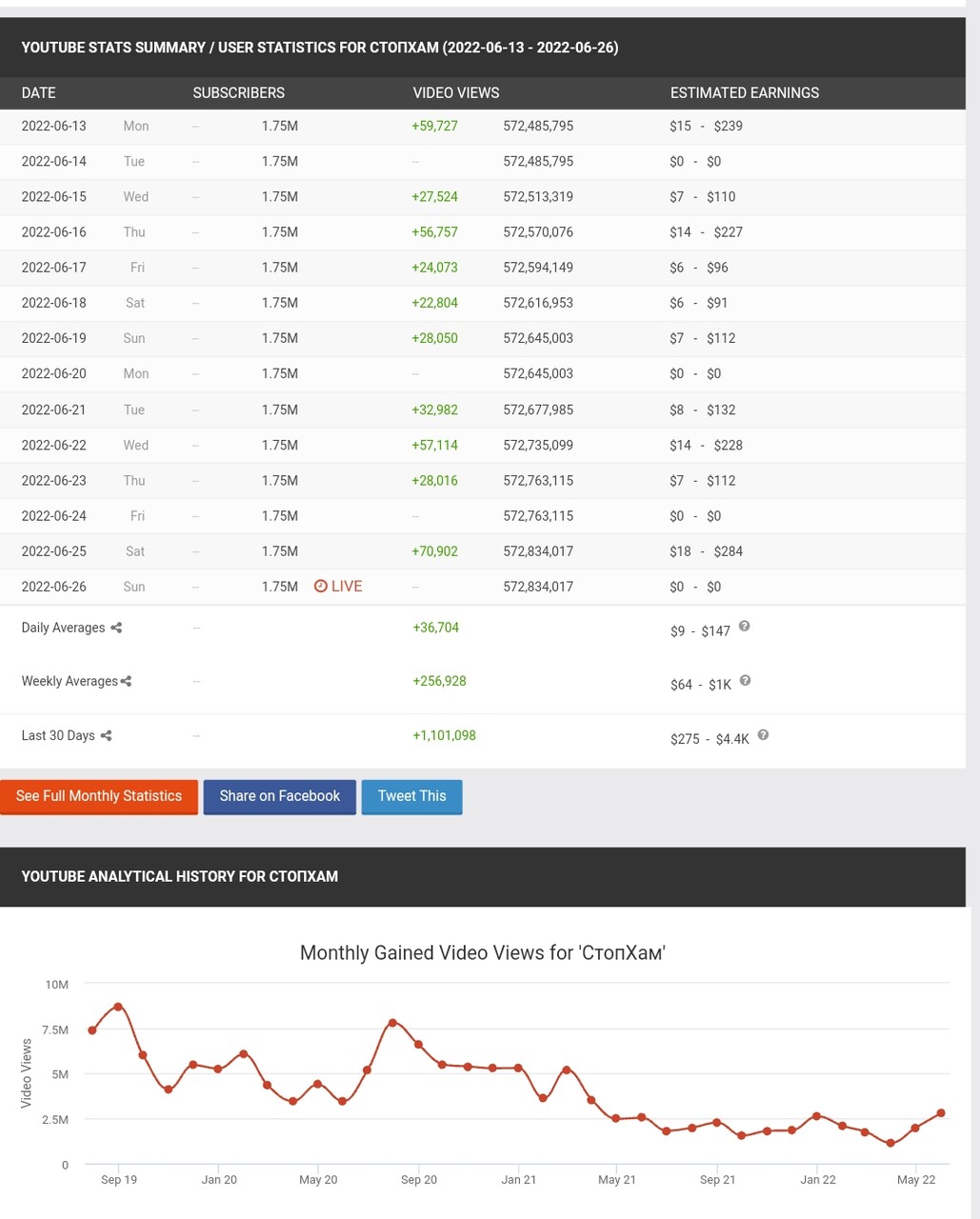
Task: Click the Sep 19 axis label
Action: [119, 1179]
